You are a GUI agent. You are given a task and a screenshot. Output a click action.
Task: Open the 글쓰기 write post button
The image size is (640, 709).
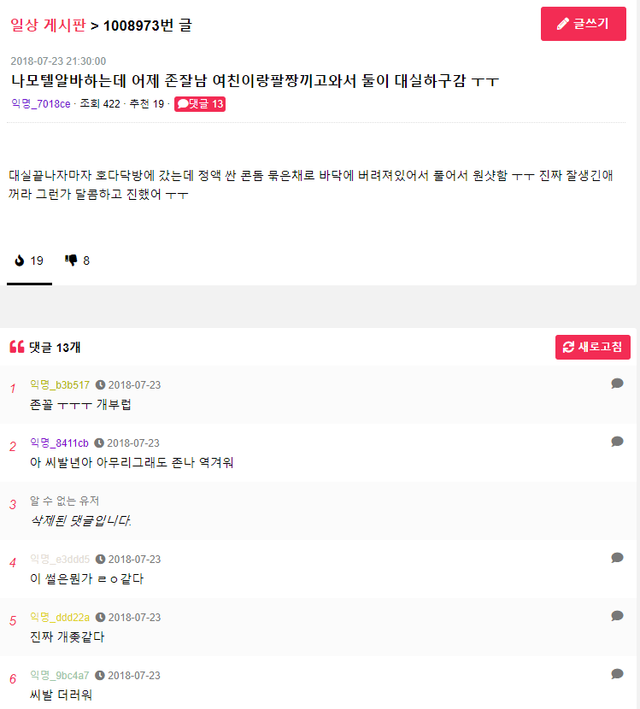coord(583,24)
